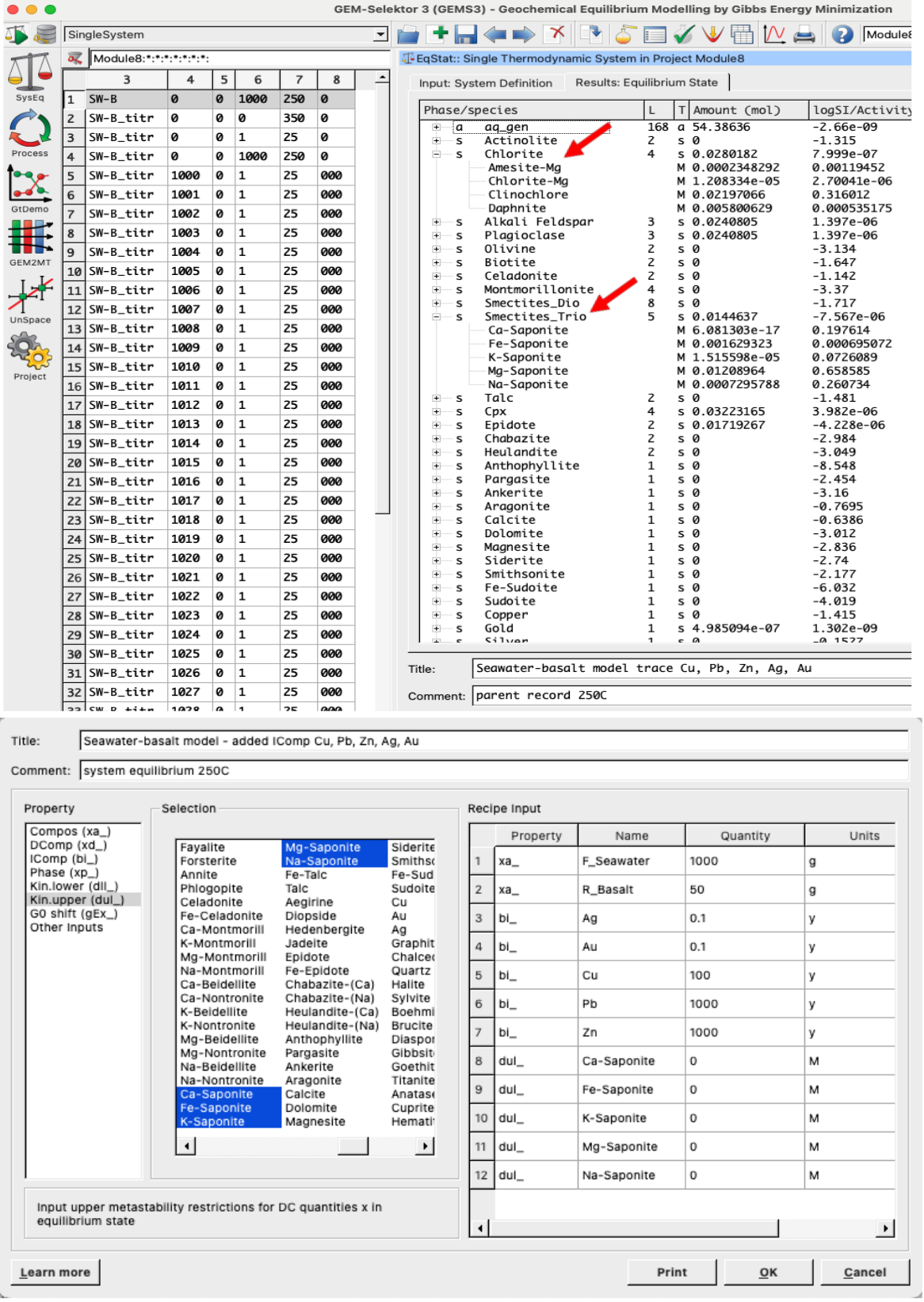Screen dimensions: 924x1302
Task: Click the green plus new record icon
Action: pos(438,33)
